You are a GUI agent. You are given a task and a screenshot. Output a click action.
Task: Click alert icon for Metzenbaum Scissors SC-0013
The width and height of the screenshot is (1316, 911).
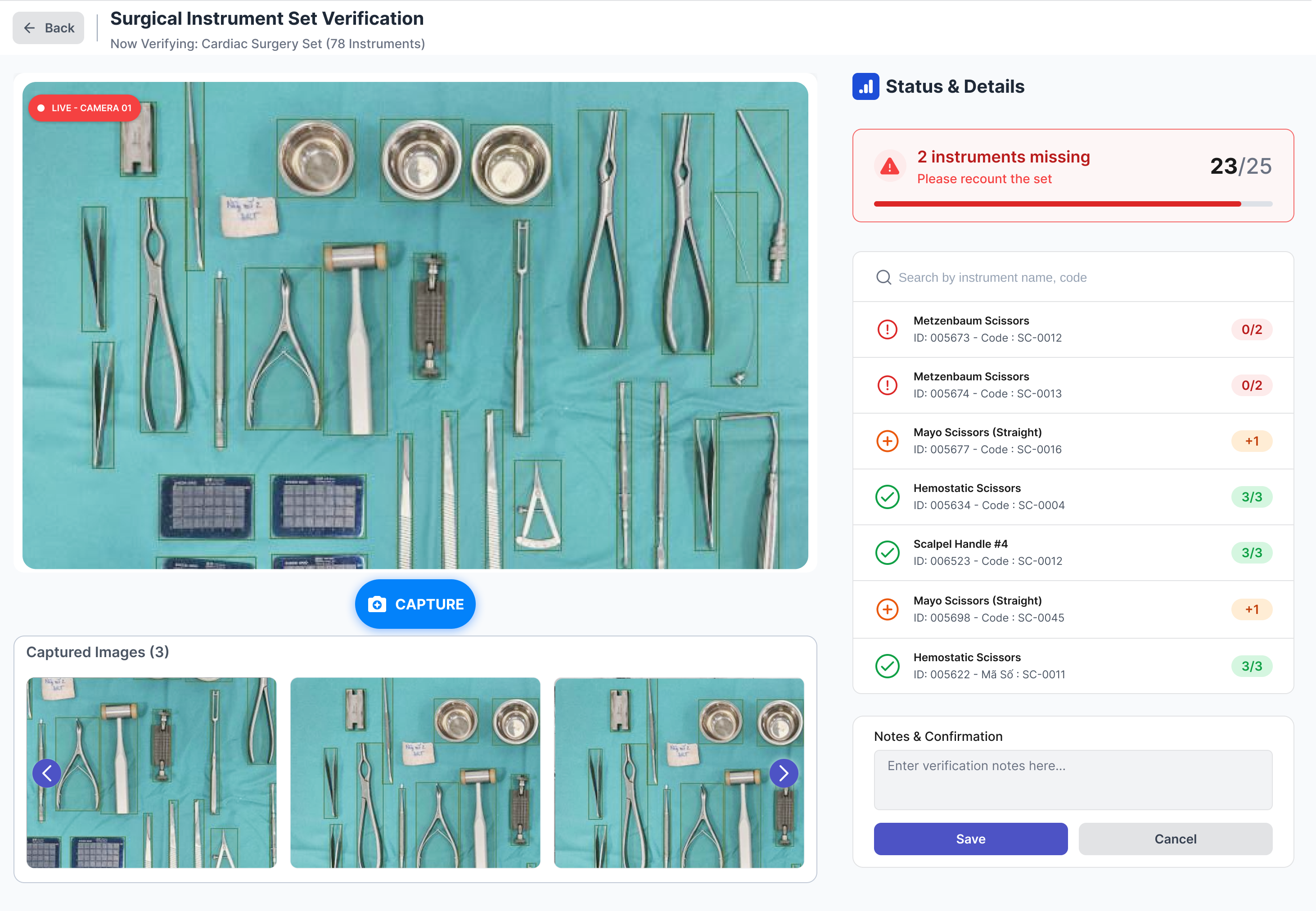888,385
